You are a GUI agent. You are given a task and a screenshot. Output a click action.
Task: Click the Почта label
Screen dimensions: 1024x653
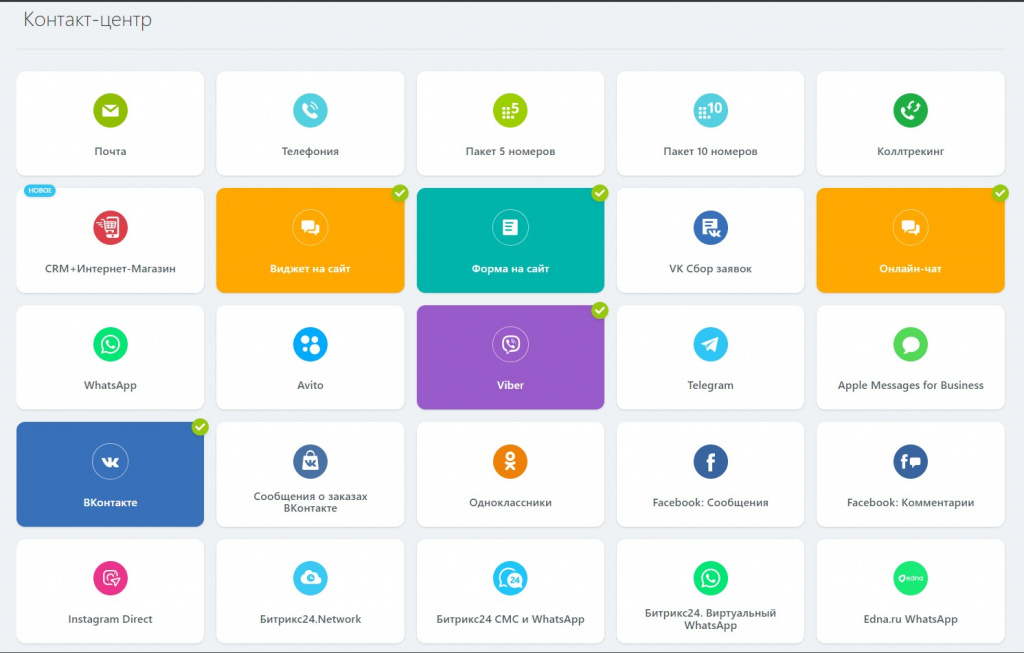(x=110, y=151)
